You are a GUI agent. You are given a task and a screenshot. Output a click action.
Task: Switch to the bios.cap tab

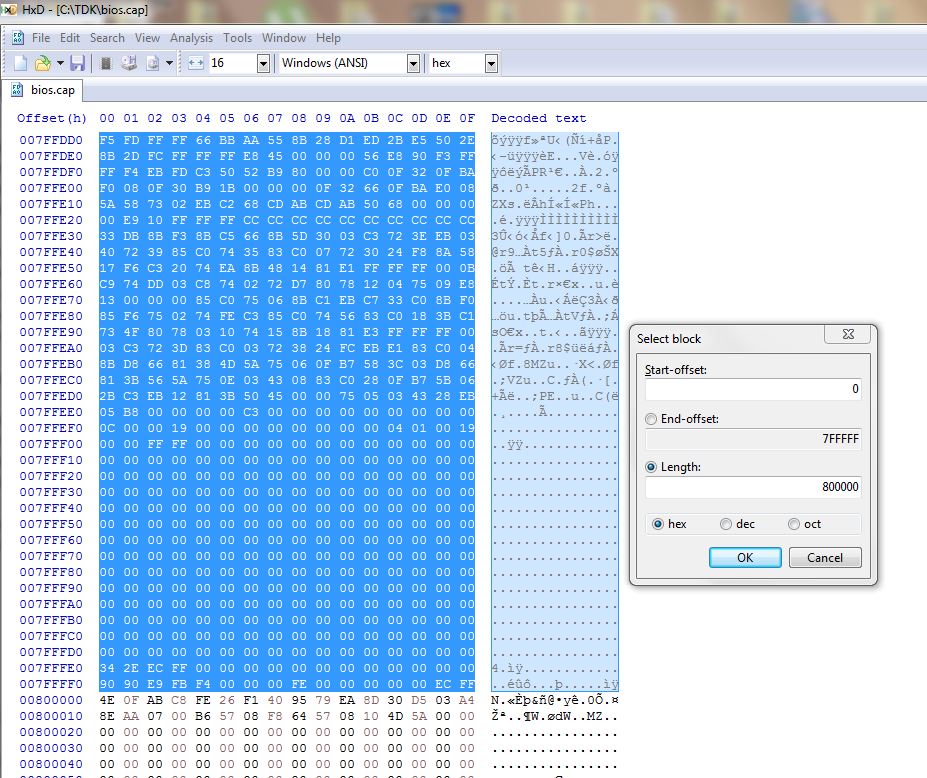[x=43, y=90]
